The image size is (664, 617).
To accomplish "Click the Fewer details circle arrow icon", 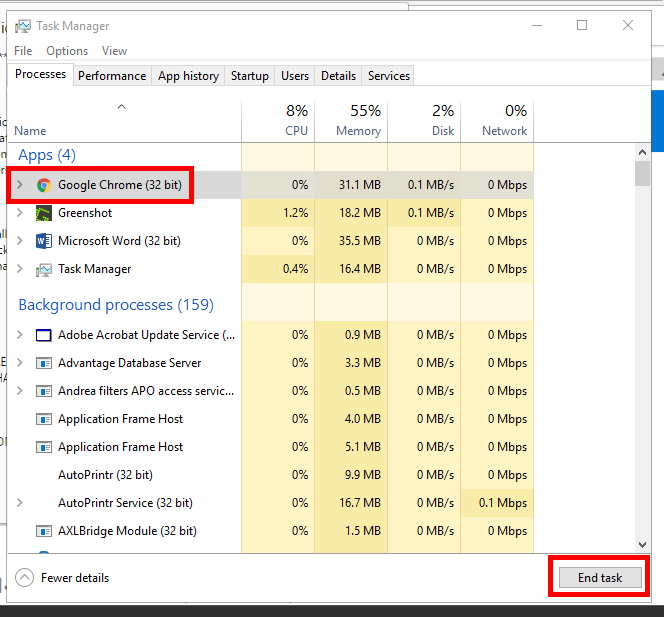I will tap(25, 578).
